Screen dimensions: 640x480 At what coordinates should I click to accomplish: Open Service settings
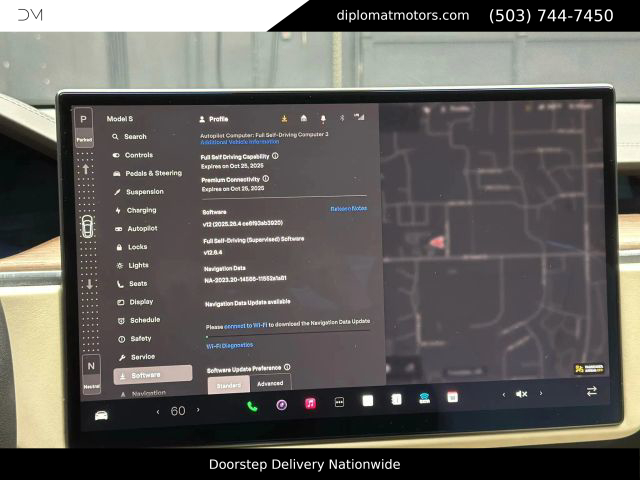(x=137, y=357)
